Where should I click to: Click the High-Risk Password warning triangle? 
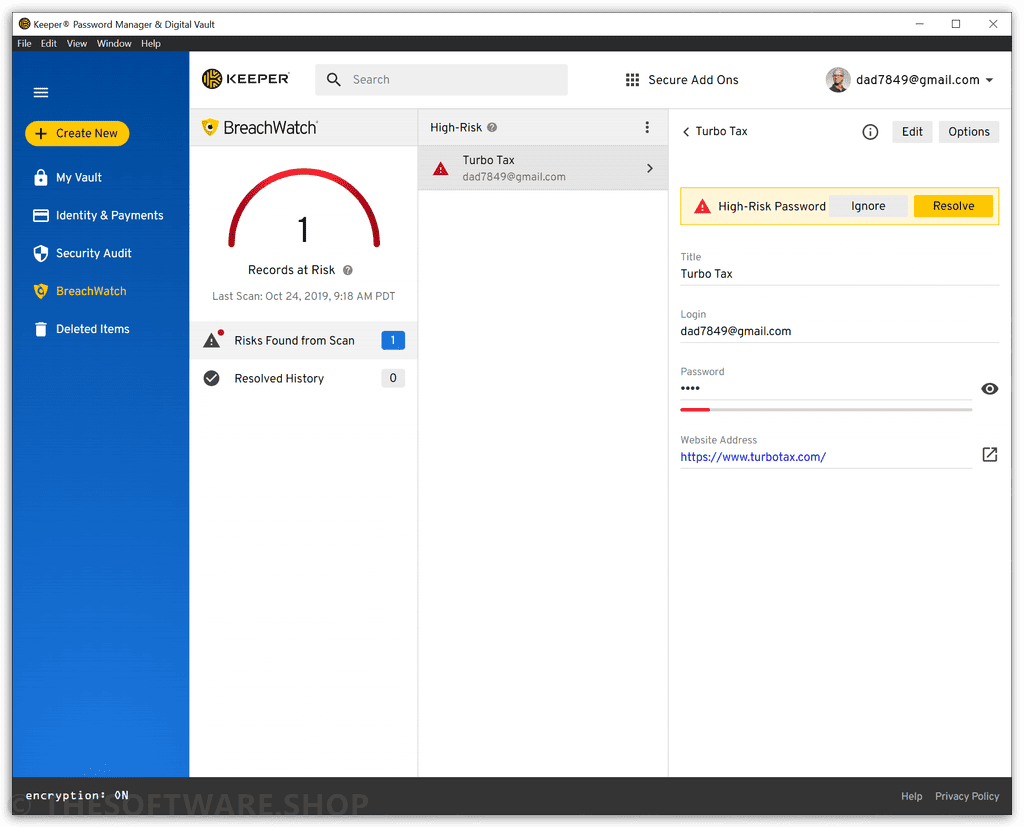pyautogui.click(x=702, y=206)
